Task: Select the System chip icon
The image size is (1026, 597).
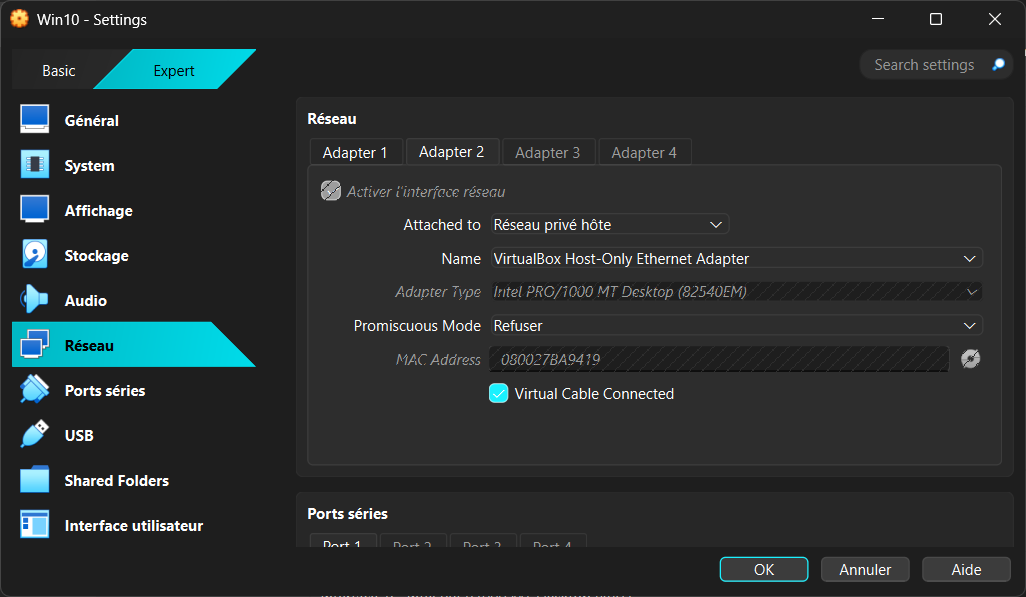Action: click(35, 165)
